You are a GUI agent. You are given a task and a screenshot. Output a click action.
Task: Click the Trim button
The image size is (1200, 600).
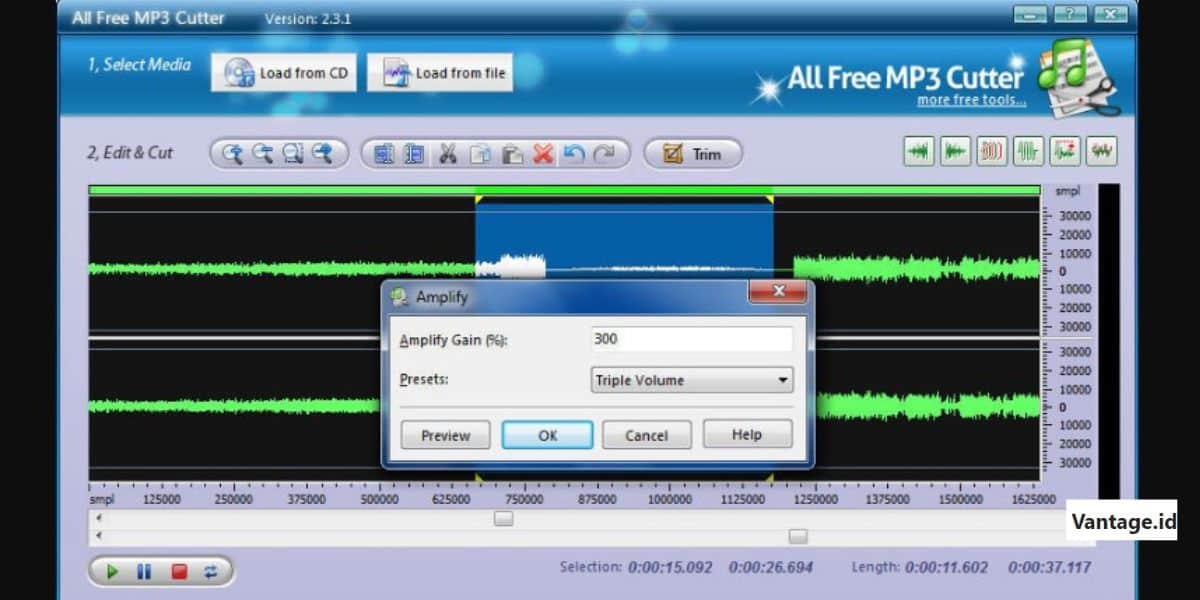point(694,153)
